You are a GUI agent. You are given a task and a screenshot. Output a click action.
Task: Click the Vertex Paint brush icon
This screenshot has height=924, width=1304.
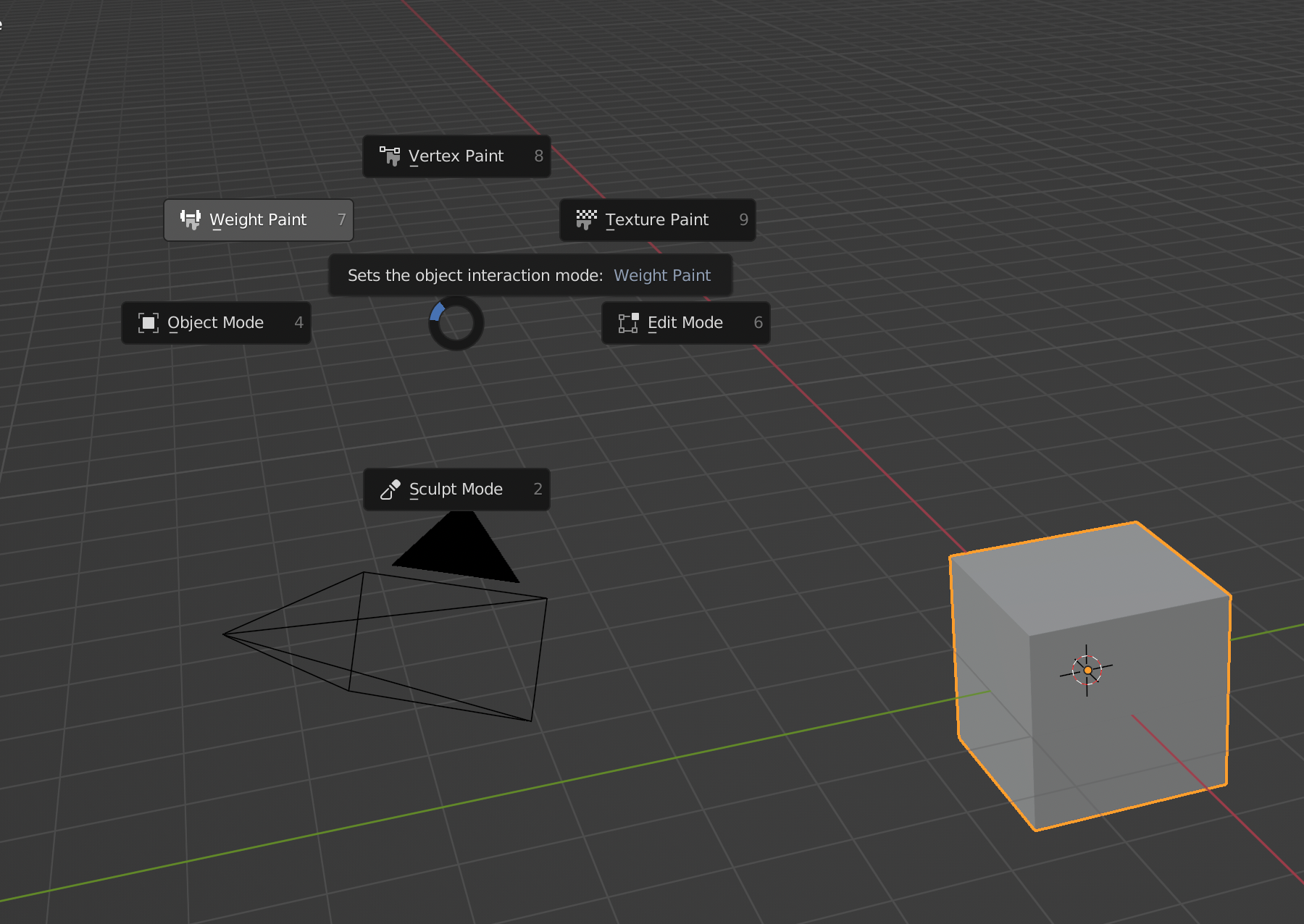click(x=390, y=156)
